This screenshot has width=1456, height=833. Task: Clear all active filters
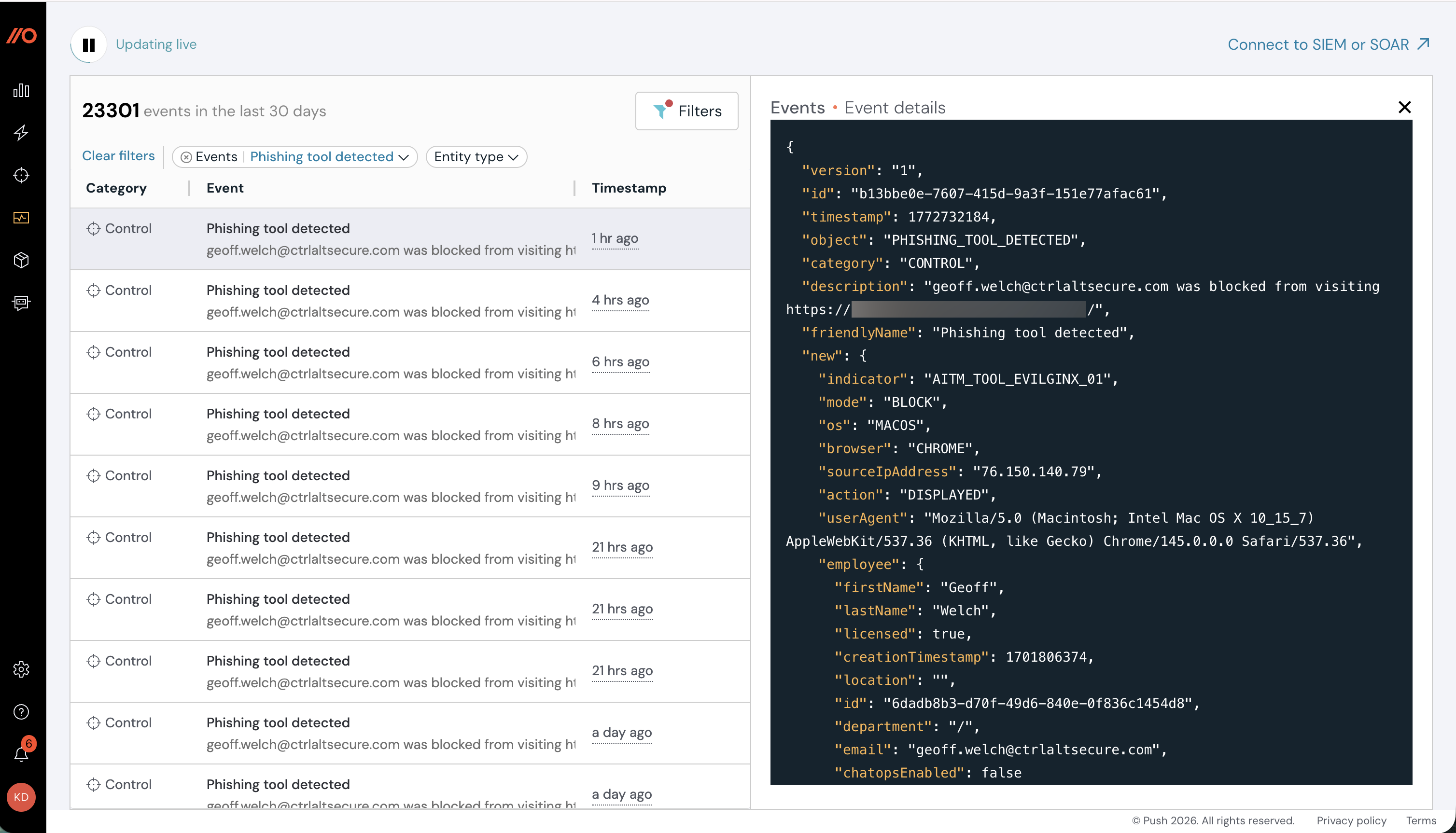tap(118, 155)
